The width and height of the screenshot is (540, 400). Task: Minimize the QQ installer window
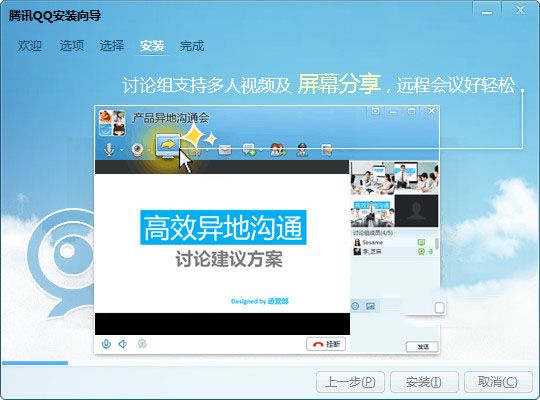pyautogui.click(x=487, y=12)
